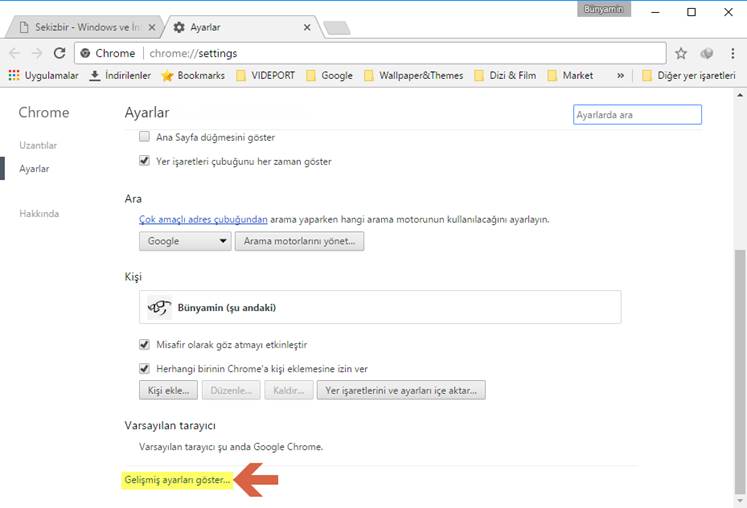Click the page vertical scrollbar thumb
Viewport: 747px width, 508px height.
click(739, 372)
